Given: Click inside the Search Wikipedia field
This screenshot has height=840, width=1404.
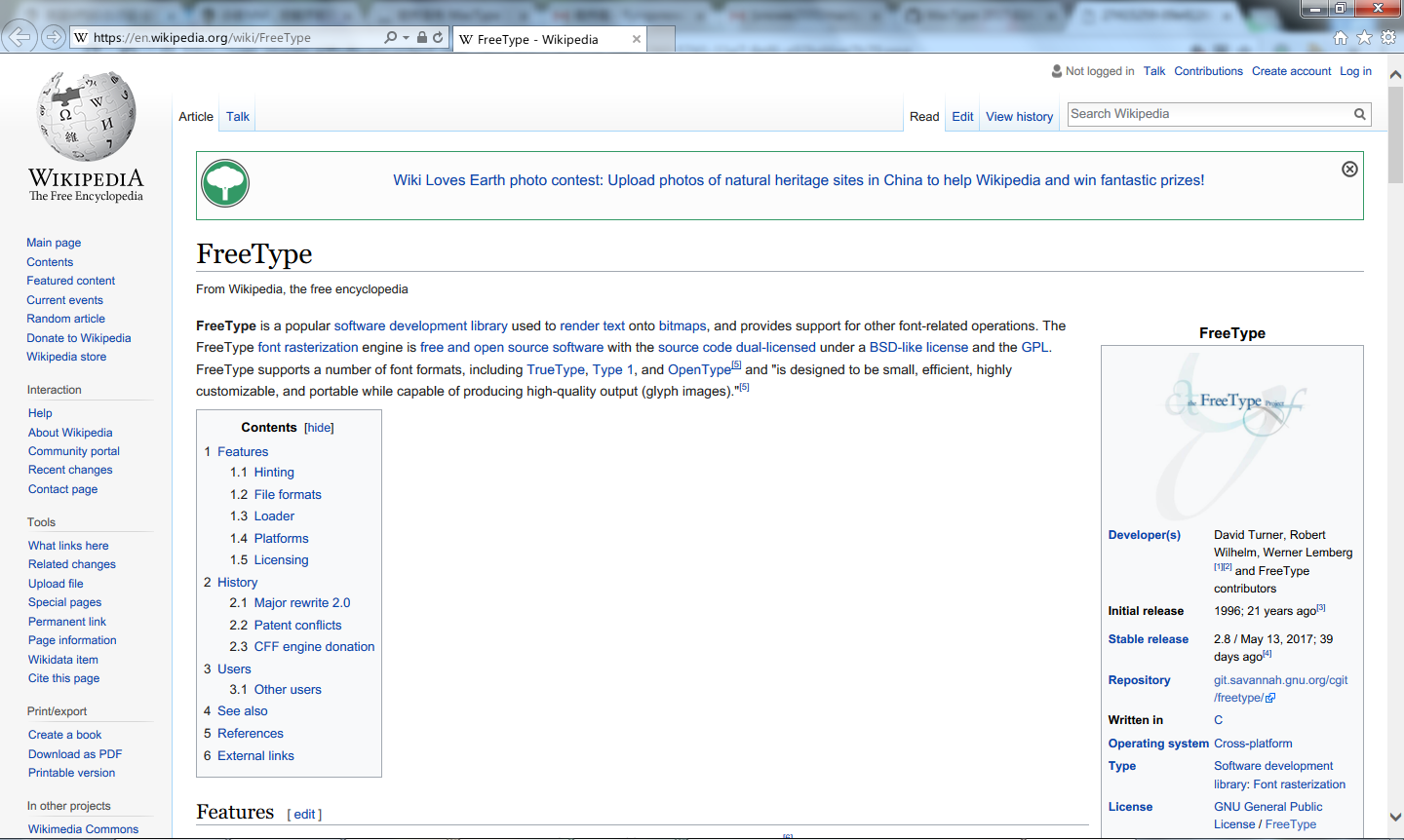Looking at the screenshot, I should click(x=1209, y=114).
